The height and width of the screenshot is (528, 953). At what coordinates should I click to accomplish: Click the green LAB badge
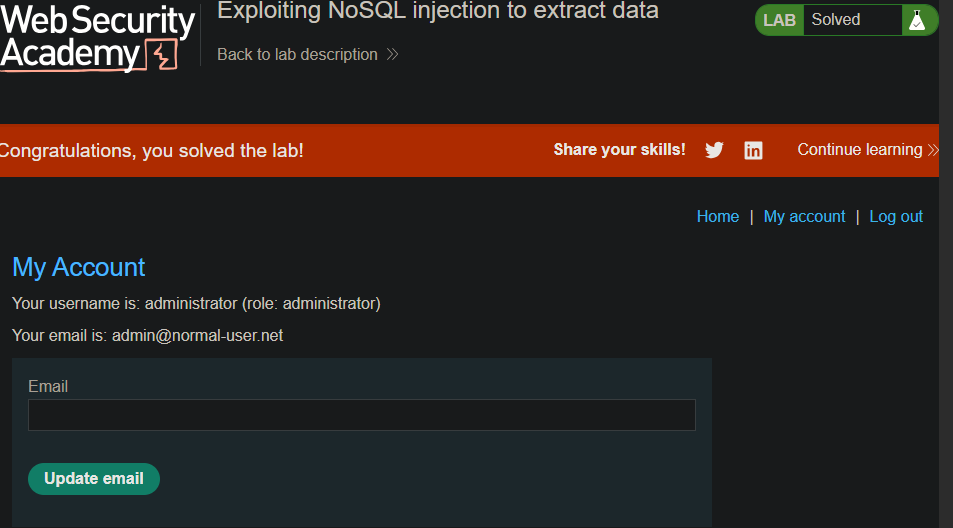[x=779, y=20]
